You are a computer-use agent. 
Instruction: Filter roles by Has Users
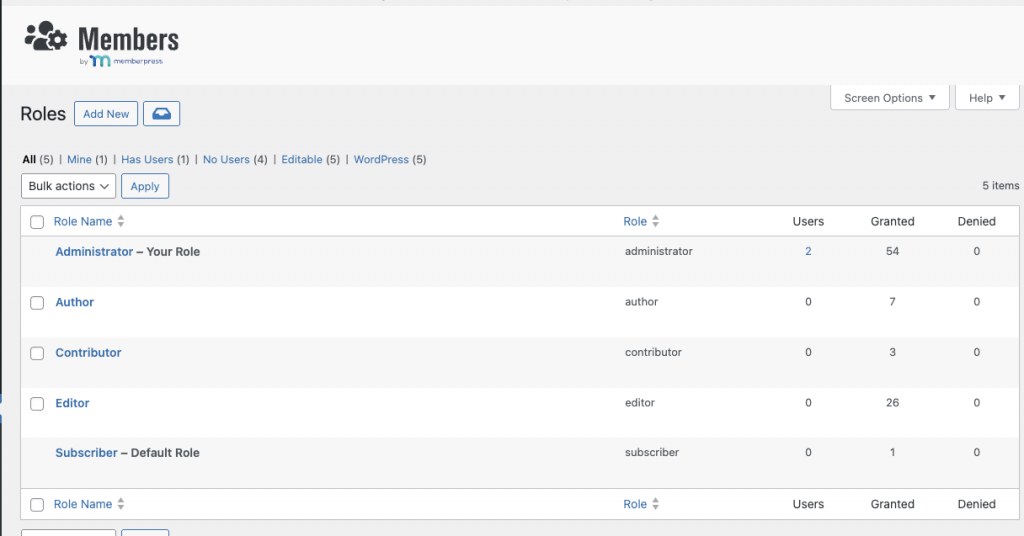pyautogui.click(x=147, y=159)
